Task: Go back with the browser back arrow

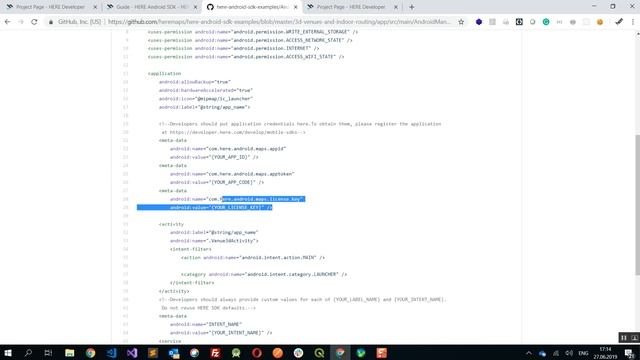Action: [8, 22]
